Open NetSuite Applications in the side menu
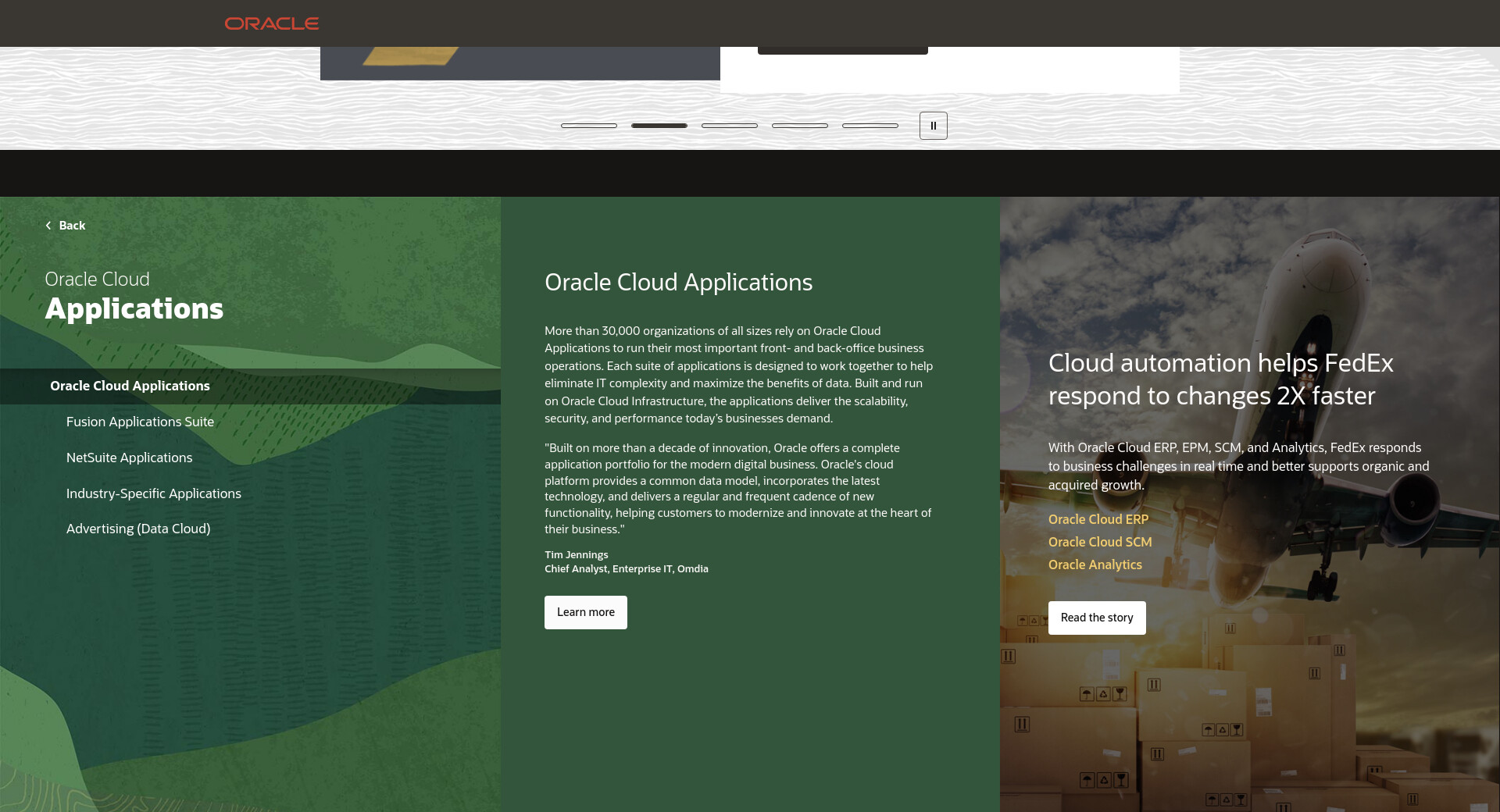1500x812 pixels. click(x=129, y=458)
